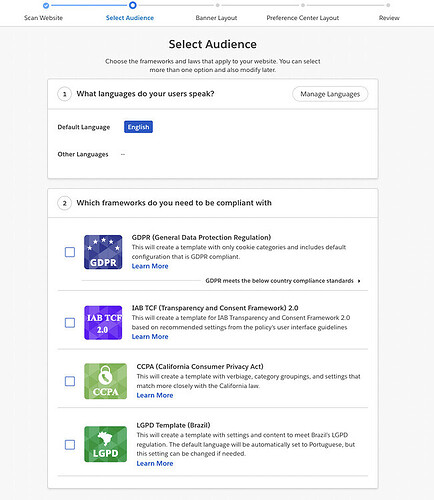The height and width of the screenshot is (500, 434).
Task: Select the LGPD Template checkbox
Action: tap(70, 445)
